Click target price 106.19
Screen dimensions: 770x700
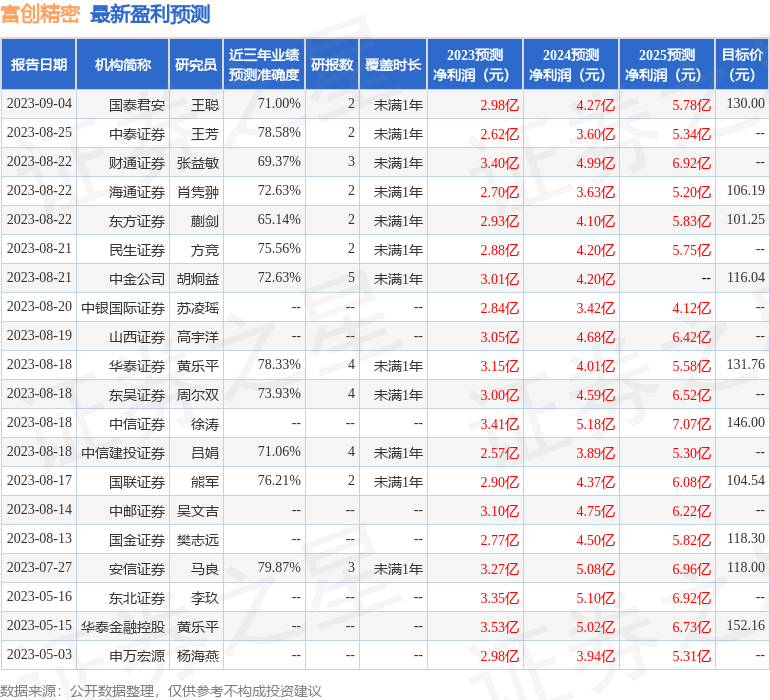pos(745,191)
